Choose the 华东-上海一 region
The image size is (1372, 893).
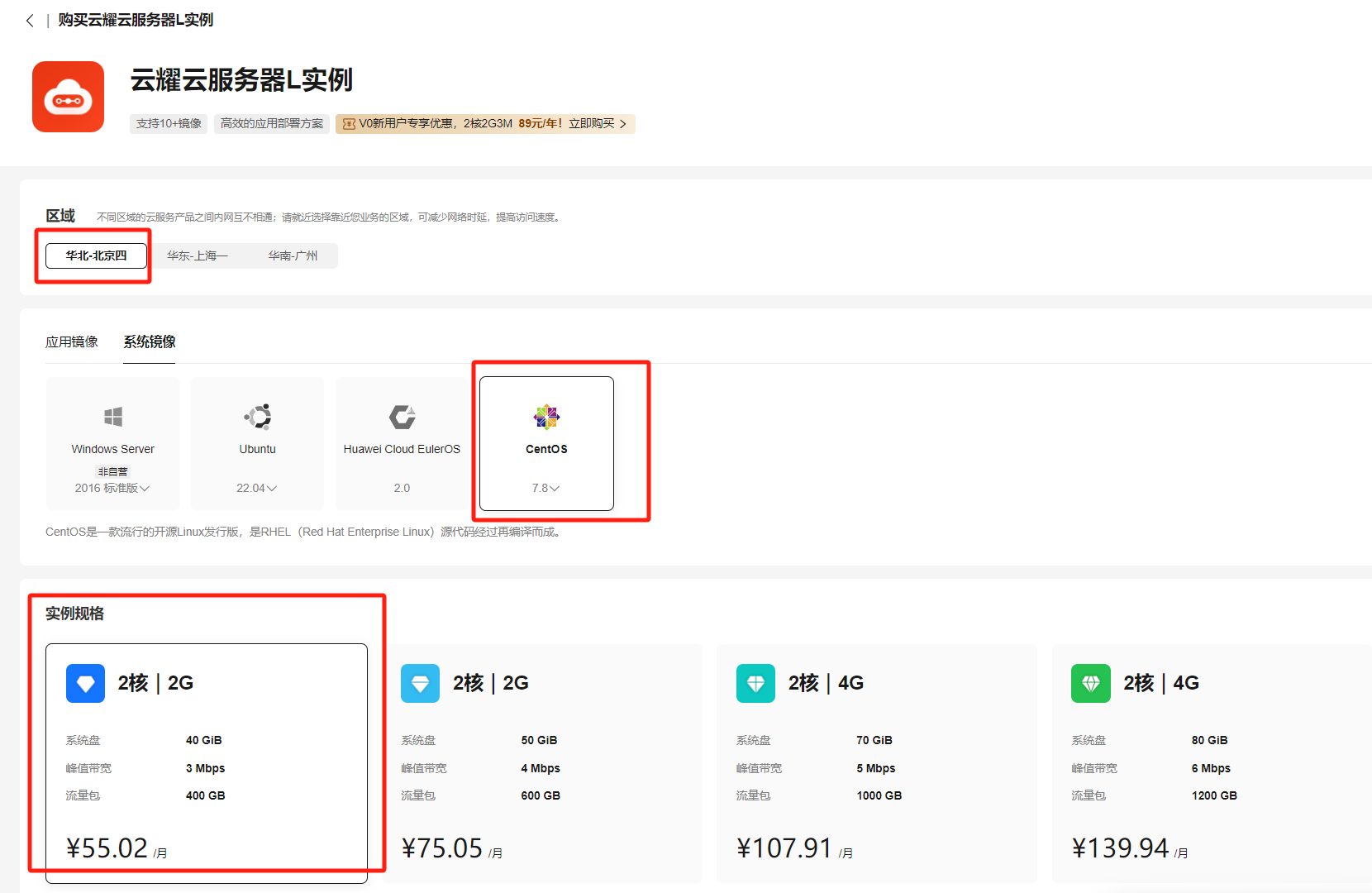197,255
